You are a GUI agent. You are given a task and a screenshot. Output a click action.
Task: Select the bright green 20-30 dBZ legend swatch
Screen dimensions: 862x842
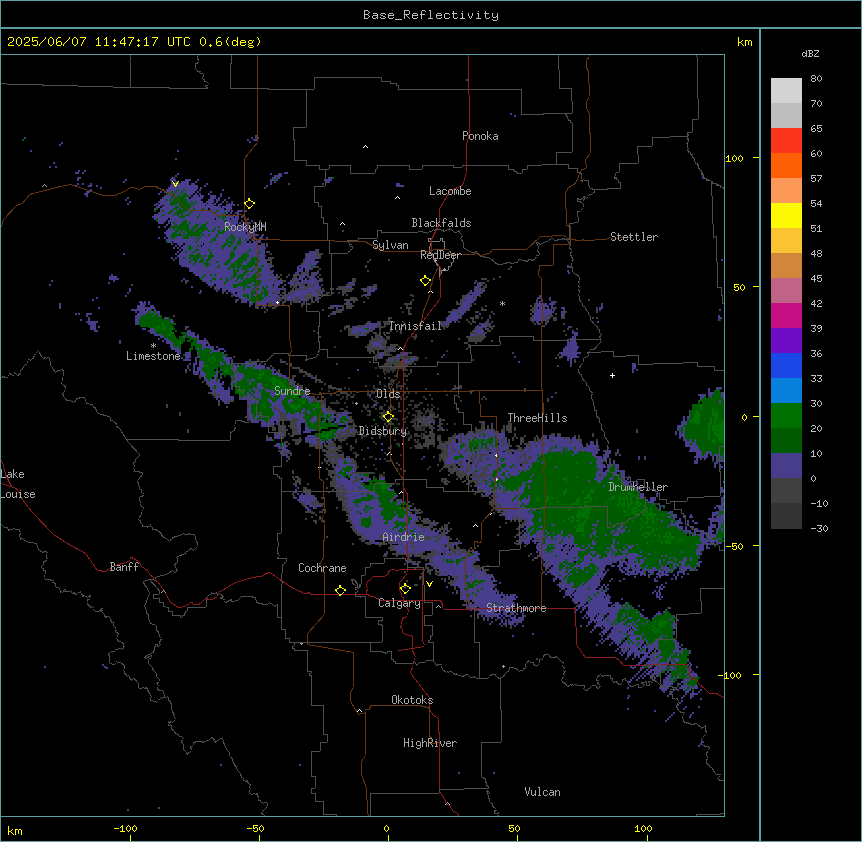click(x=786, y=416)
